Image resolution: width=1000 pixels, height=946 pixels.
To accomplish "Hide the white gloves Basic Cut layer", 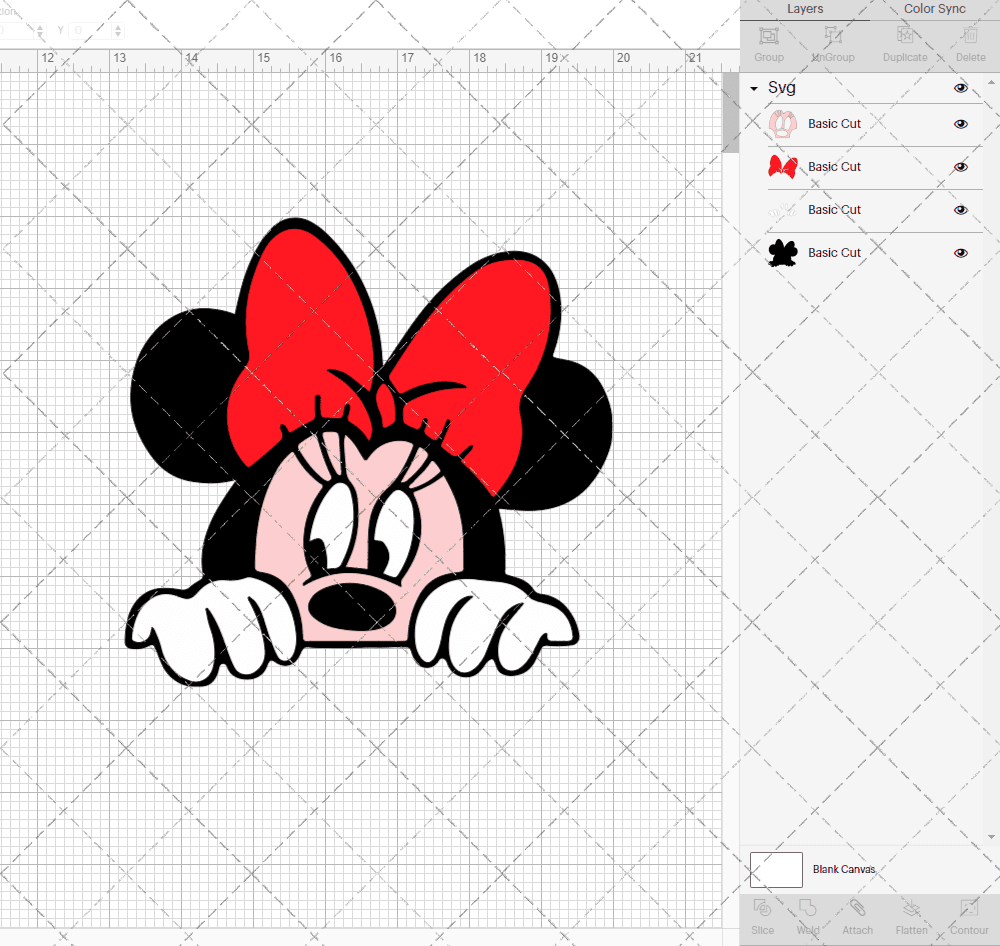I will coord(960,210).
